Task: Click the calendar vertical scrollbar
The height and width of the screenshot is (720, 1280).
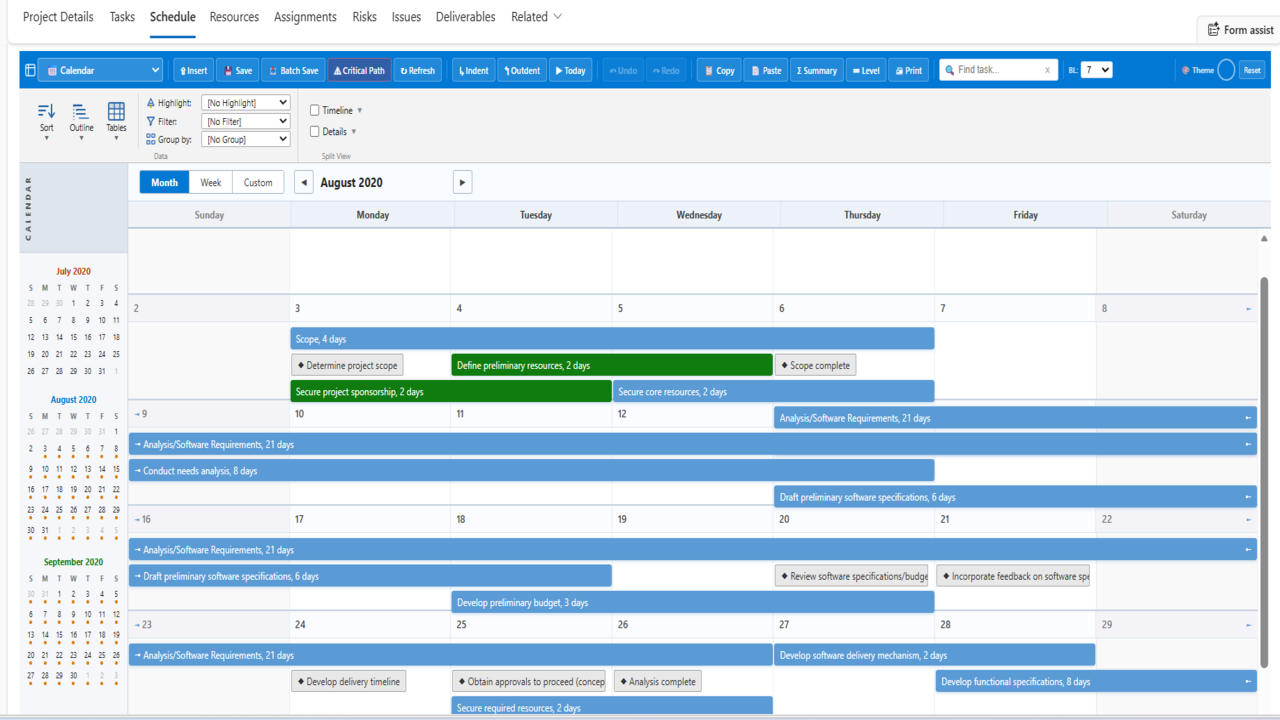Action: pyautogui.click(x=1264, y=472)
